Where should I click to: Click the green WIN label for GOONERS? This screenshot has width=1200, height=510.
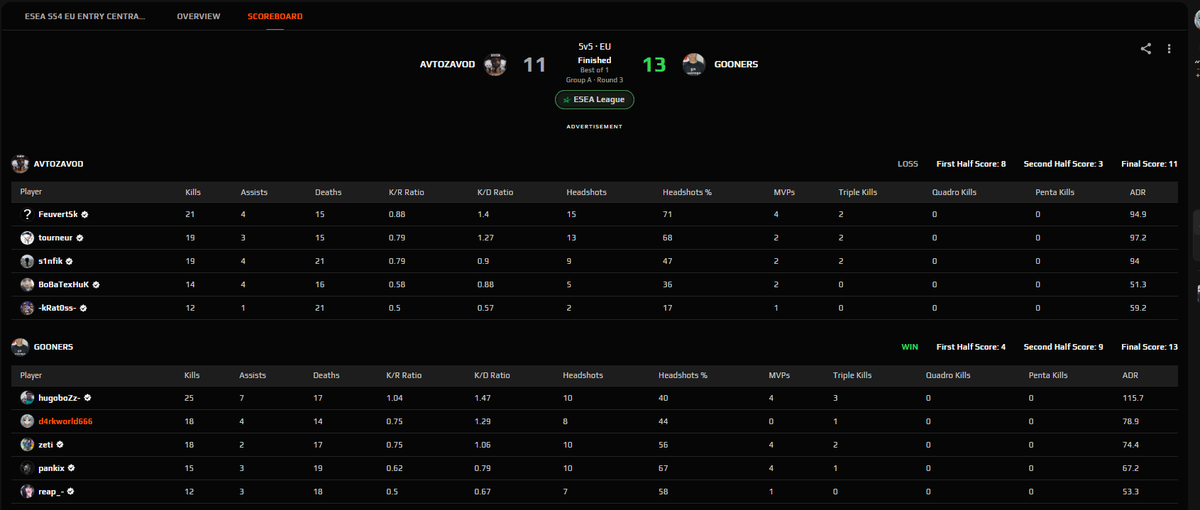click(x=910, y=347)
